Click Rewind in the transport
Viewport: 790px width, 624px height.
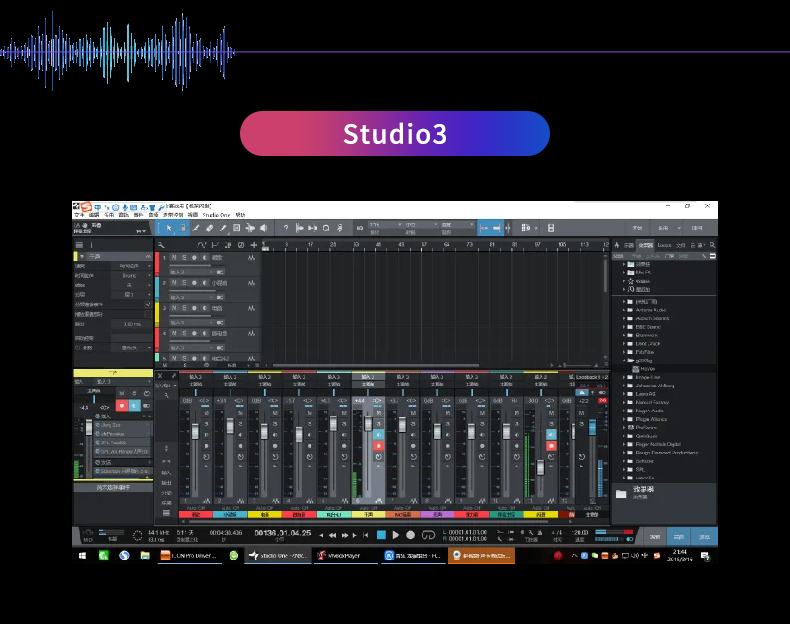click(333, 535)
